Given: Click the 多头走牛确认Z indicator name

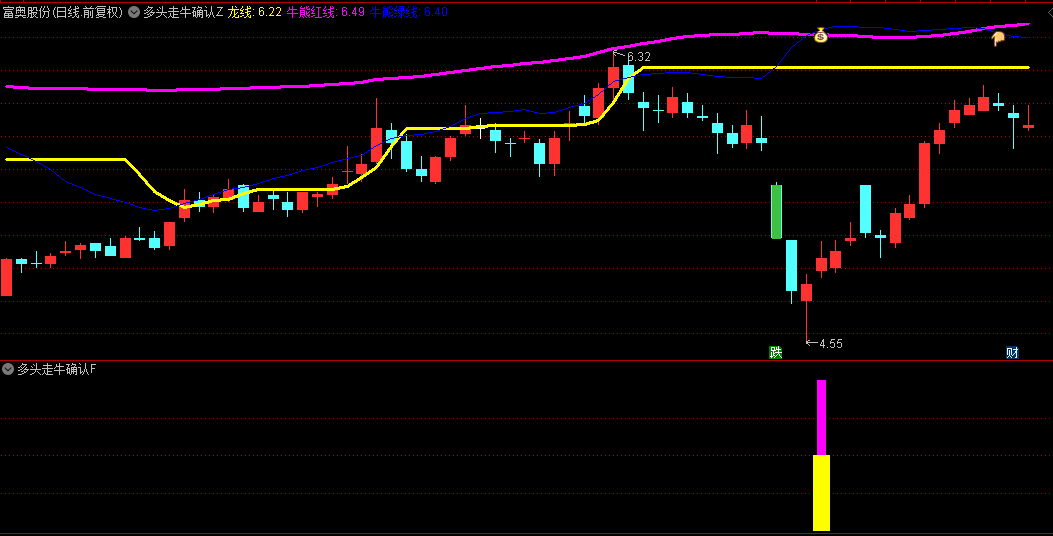Looking at the screenshot, I should pos(183,12).
